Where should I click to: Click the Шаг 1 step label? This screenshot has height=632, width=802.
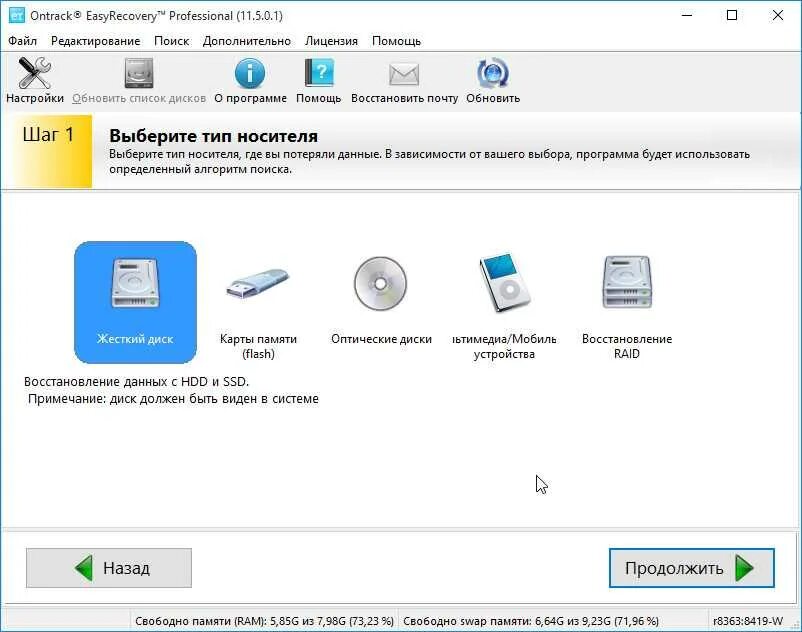pyautogui.click(x=49, y=135)
